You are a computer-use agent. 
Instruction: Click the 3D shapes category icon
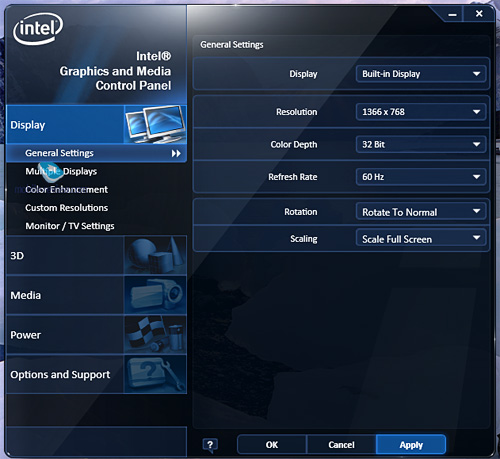click(x=155, y=255)
